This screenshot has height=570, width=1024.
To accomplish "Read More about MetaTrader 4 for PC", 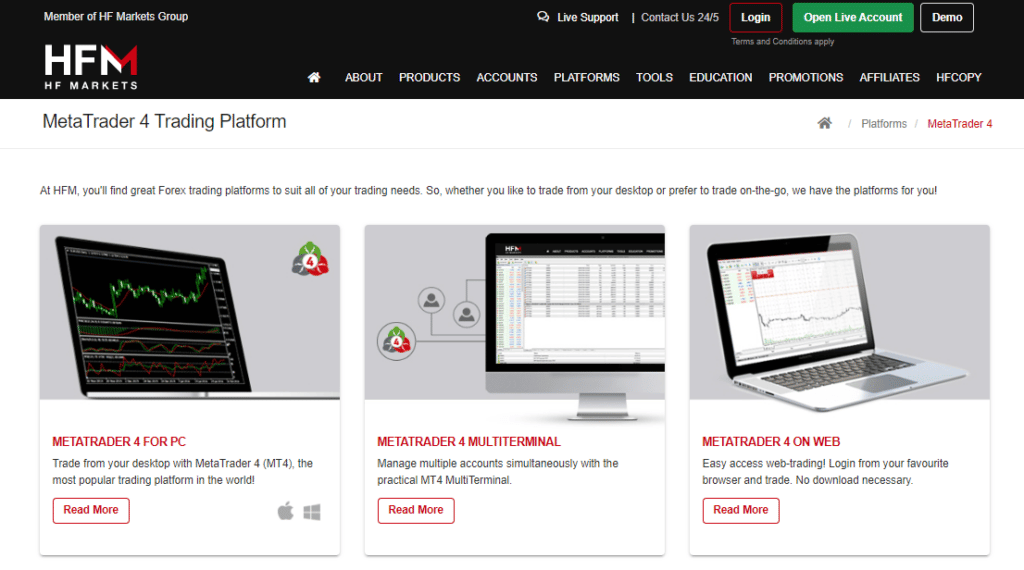I will coord(91,511).
